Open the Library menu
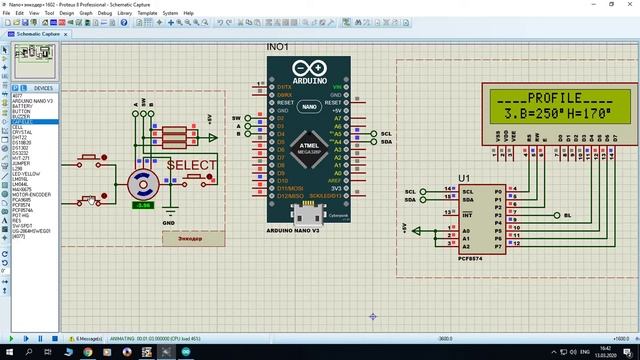640x360 pixels. coord(124,13)
